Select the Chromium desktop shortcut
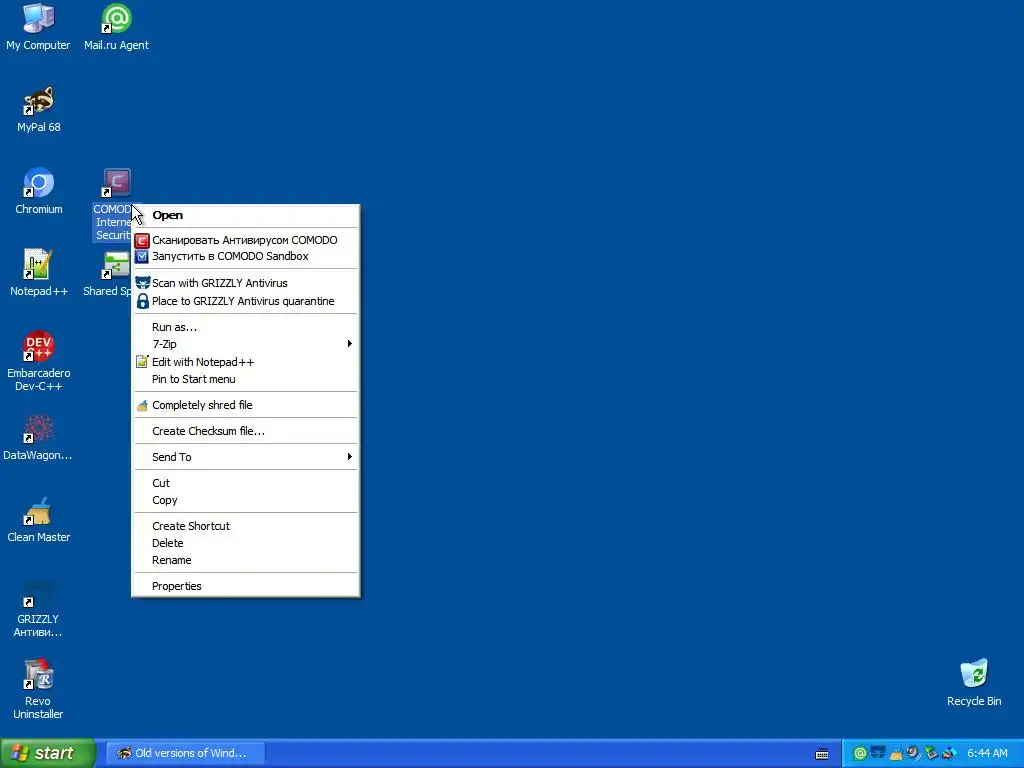The width and height of the screenshot is (1024, 768). coord(39,191)
